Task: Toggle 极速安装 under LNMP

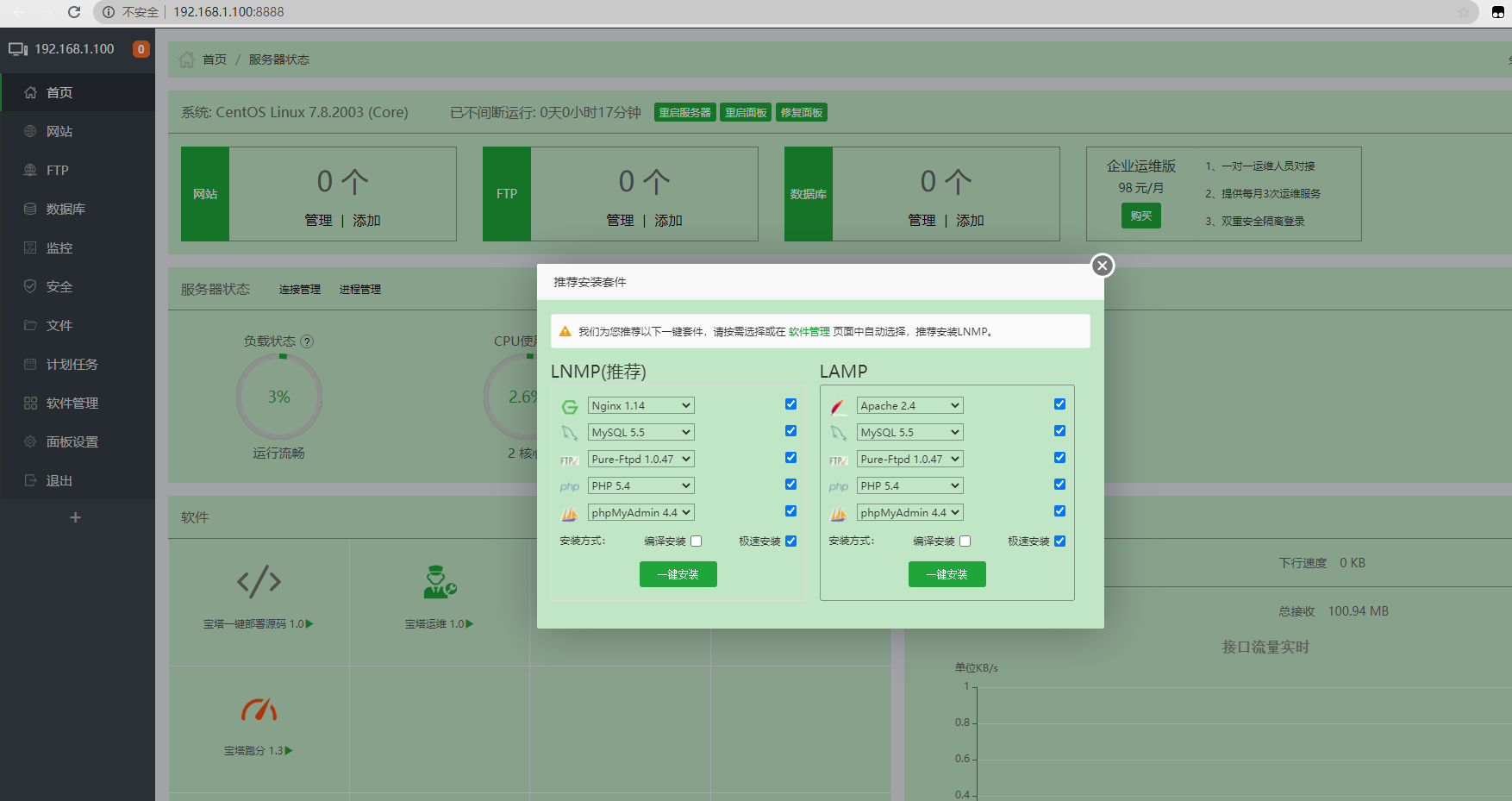Action: (x=790, y=541)
